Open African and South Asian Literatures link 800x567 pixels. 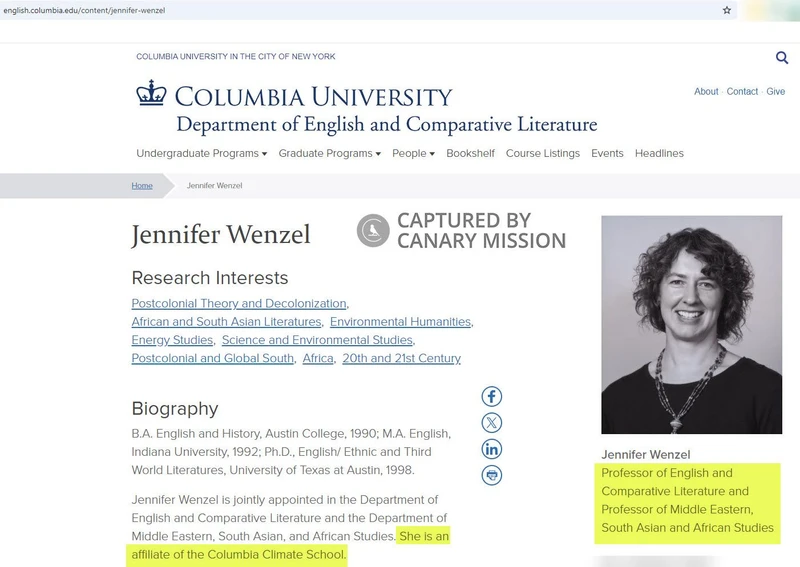[227, 322]
